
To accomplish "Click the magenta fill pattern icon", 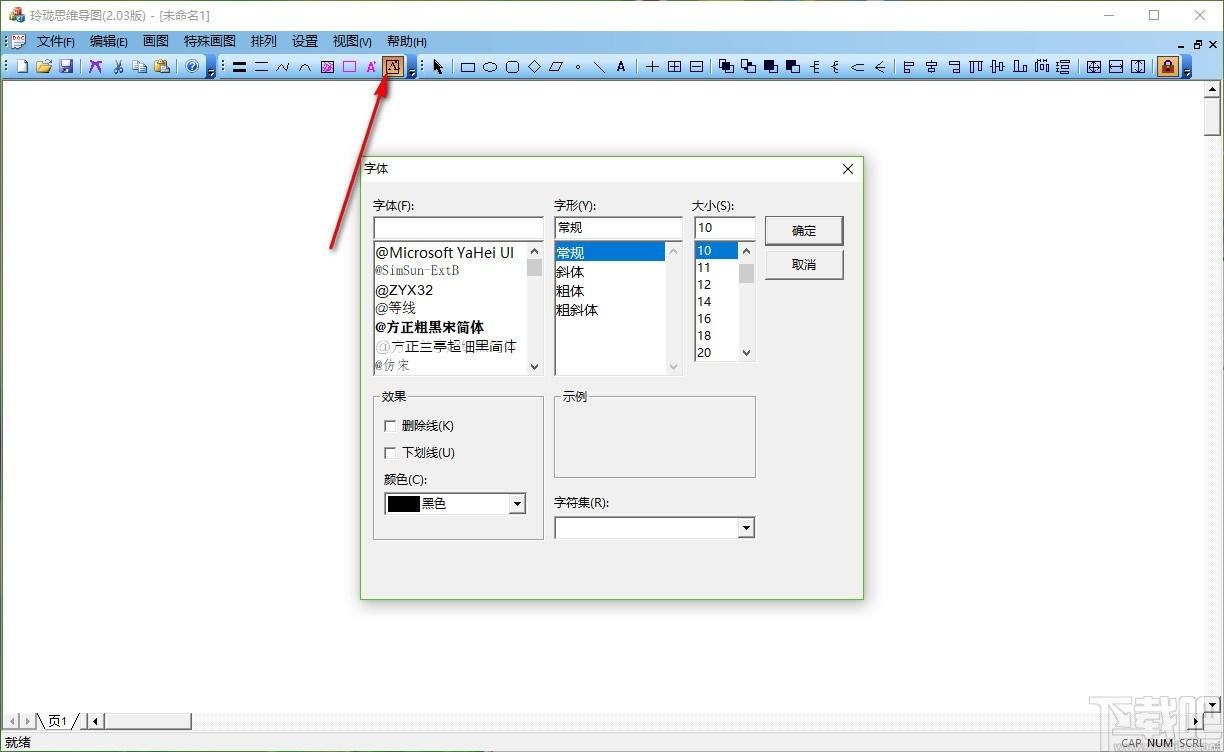I will [327, 67].
